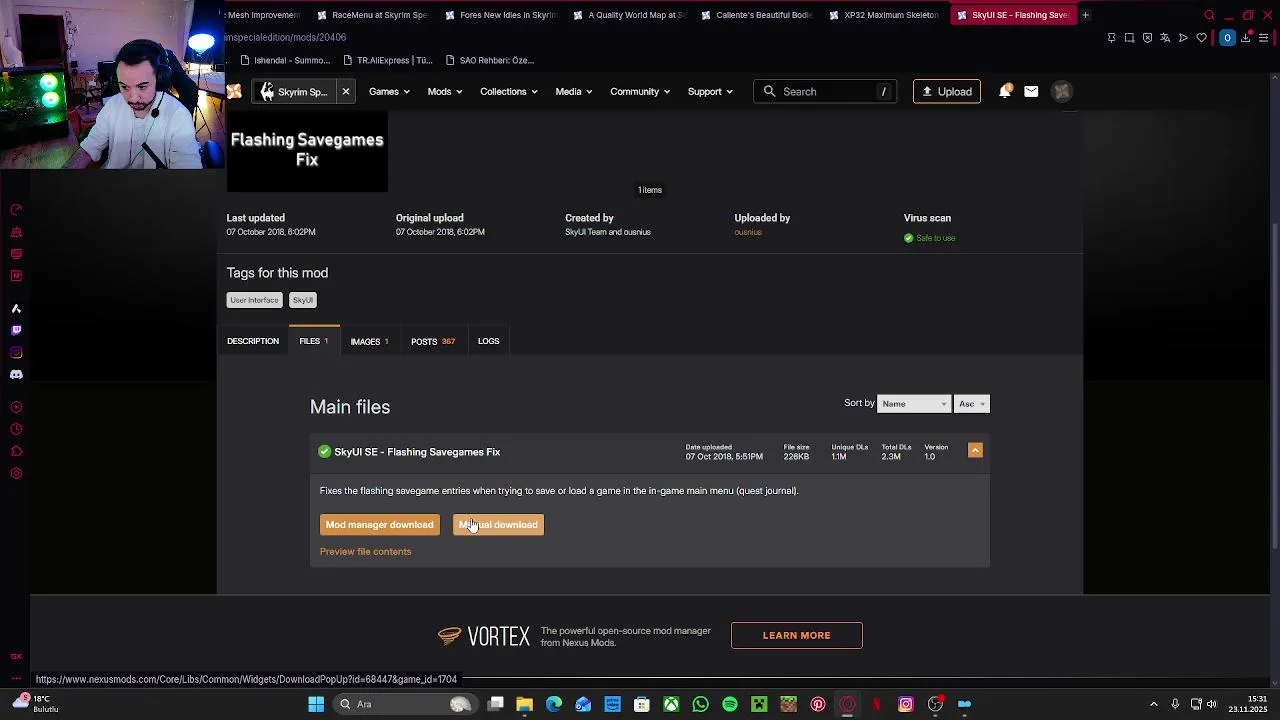Open the Windows Start menu

[316, 704]
